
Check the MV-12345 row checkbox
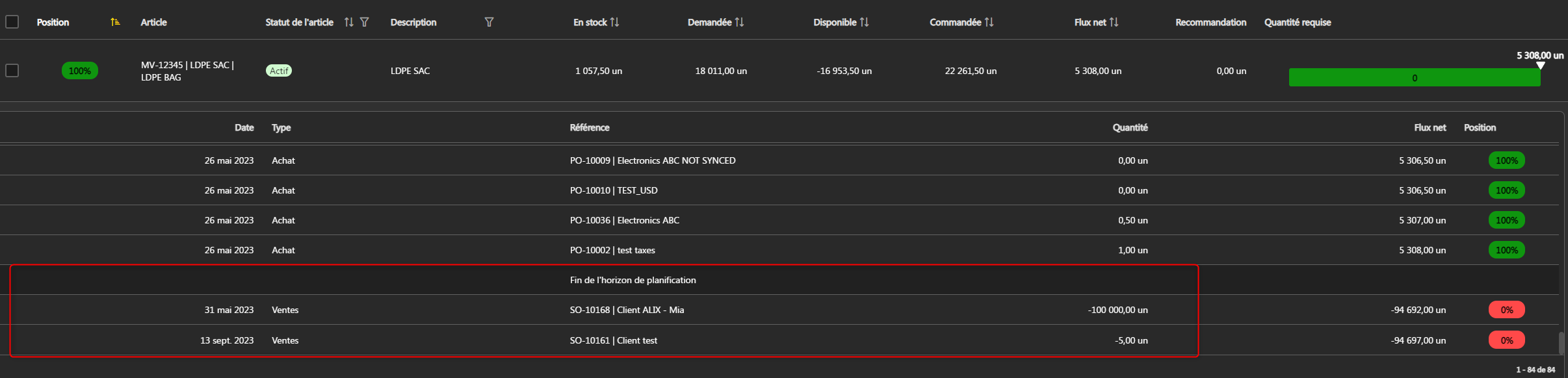pyautogui.click(x=12, y=70)
